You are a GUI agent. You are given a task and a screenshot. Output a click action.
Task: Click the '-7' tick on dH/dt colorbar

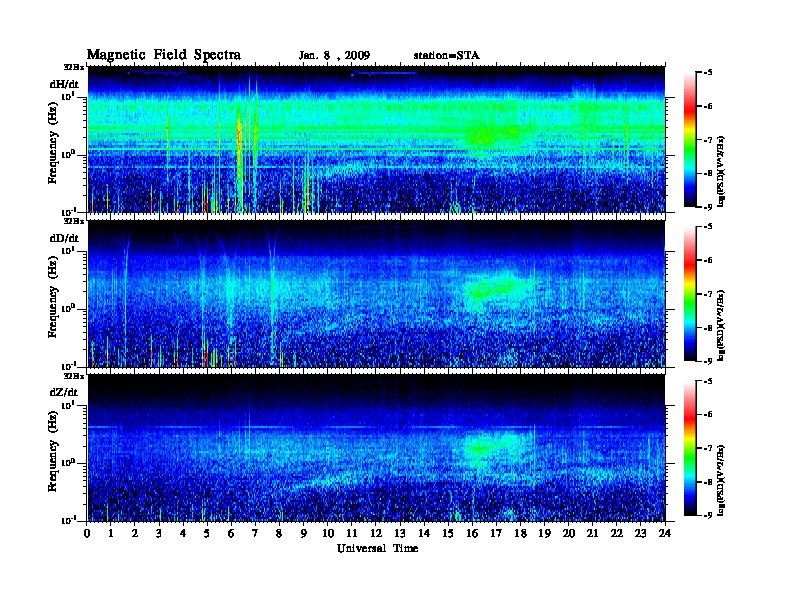pos(708,140)
